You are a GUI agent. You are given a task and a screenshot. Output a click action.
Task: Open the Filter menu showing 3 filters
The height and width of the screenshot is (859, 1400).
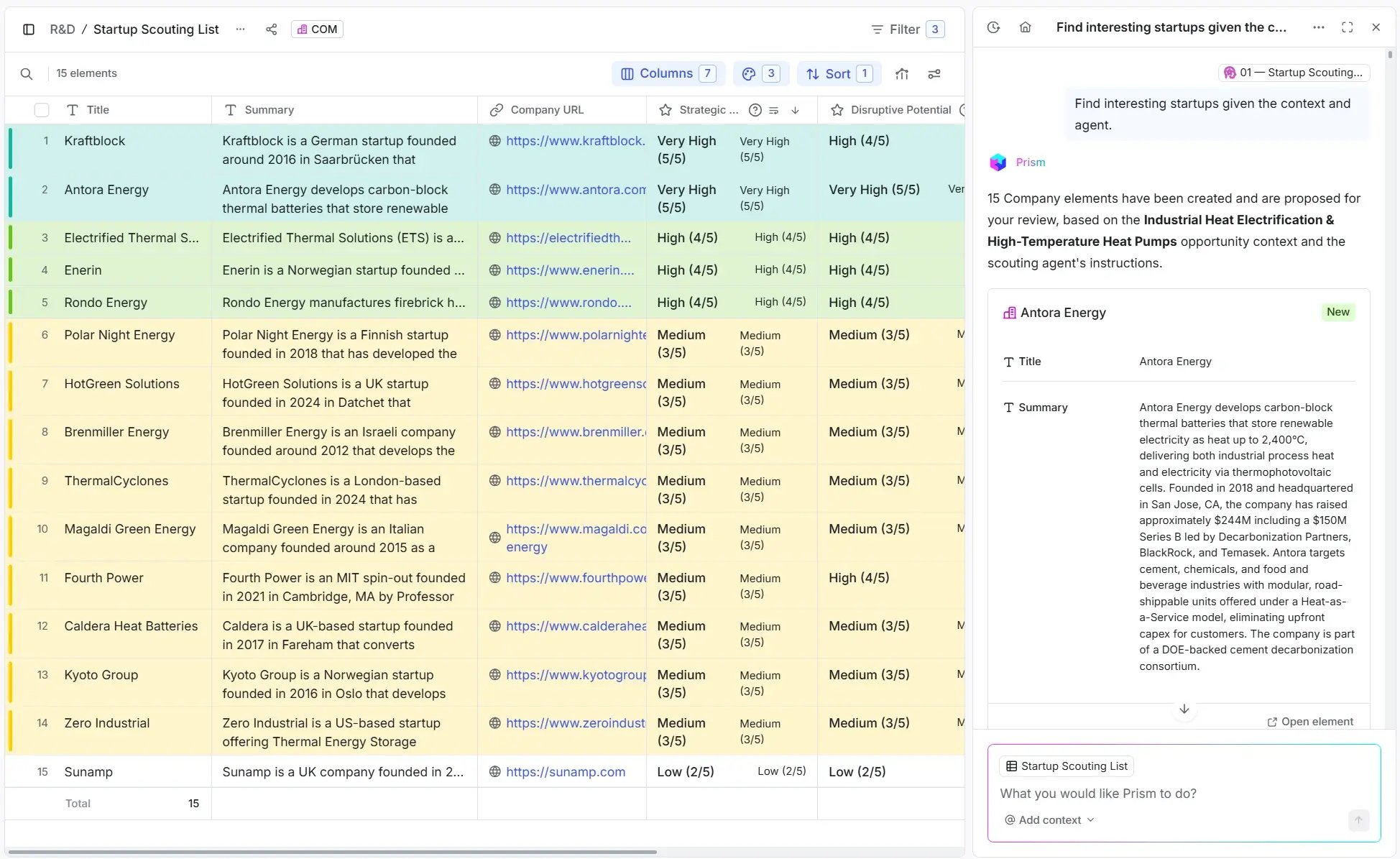(907, 29)
